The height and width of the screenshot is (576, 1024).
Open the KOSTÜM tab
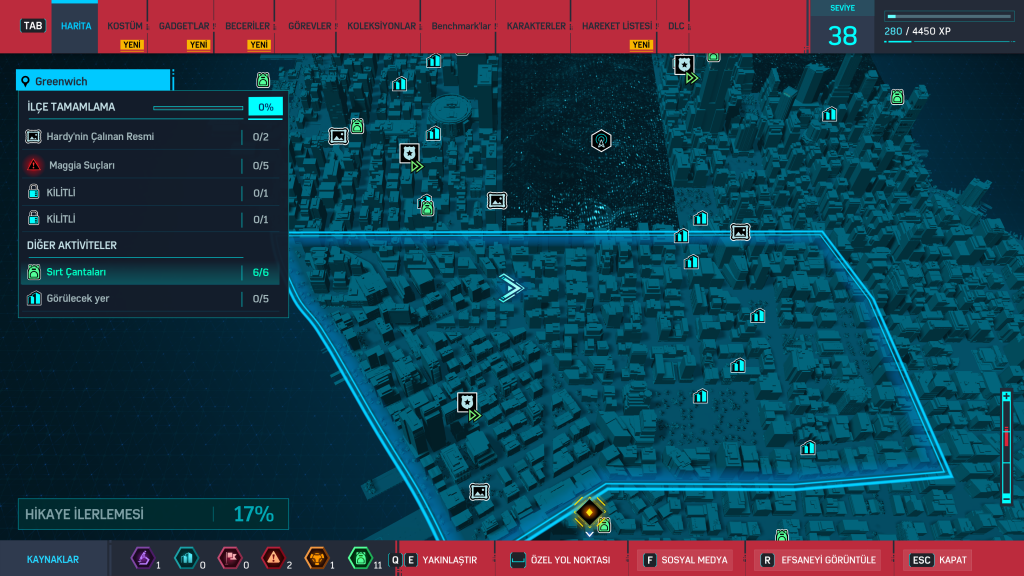point(124,26)
